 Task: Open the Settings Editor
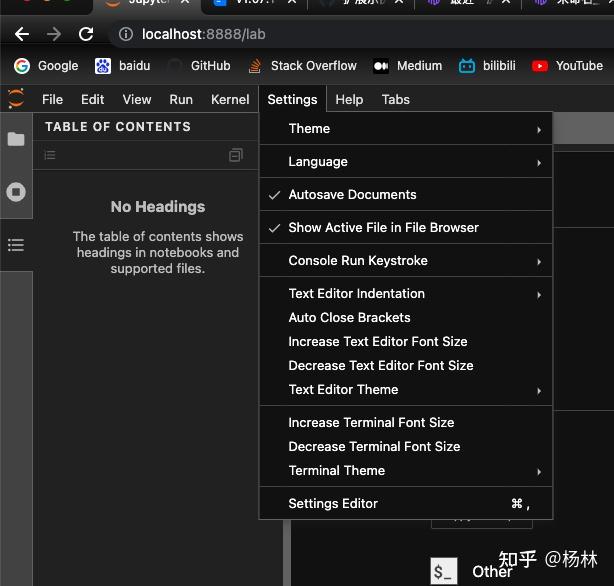(406, 503)
